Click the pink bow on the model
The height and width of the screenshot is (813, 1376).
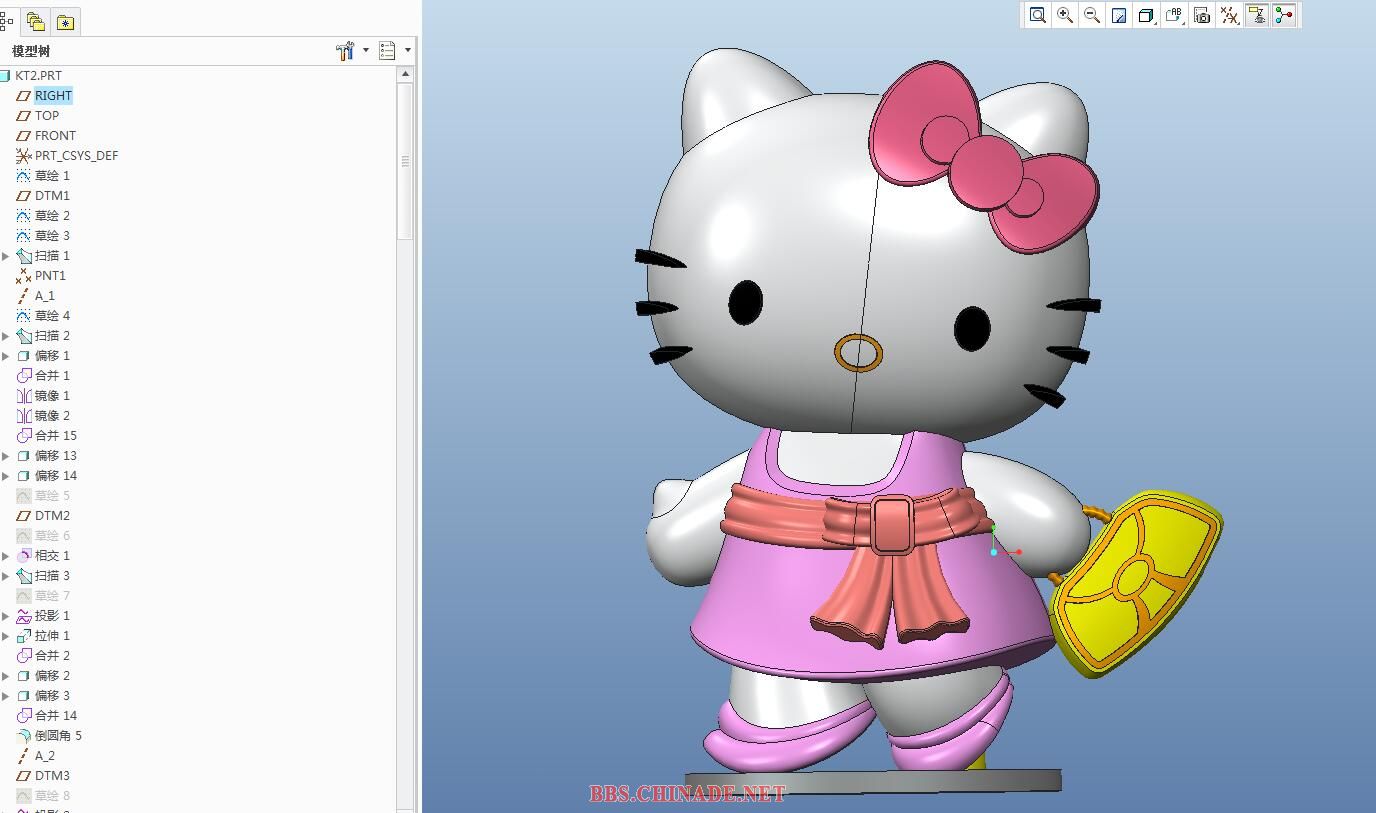983,157
